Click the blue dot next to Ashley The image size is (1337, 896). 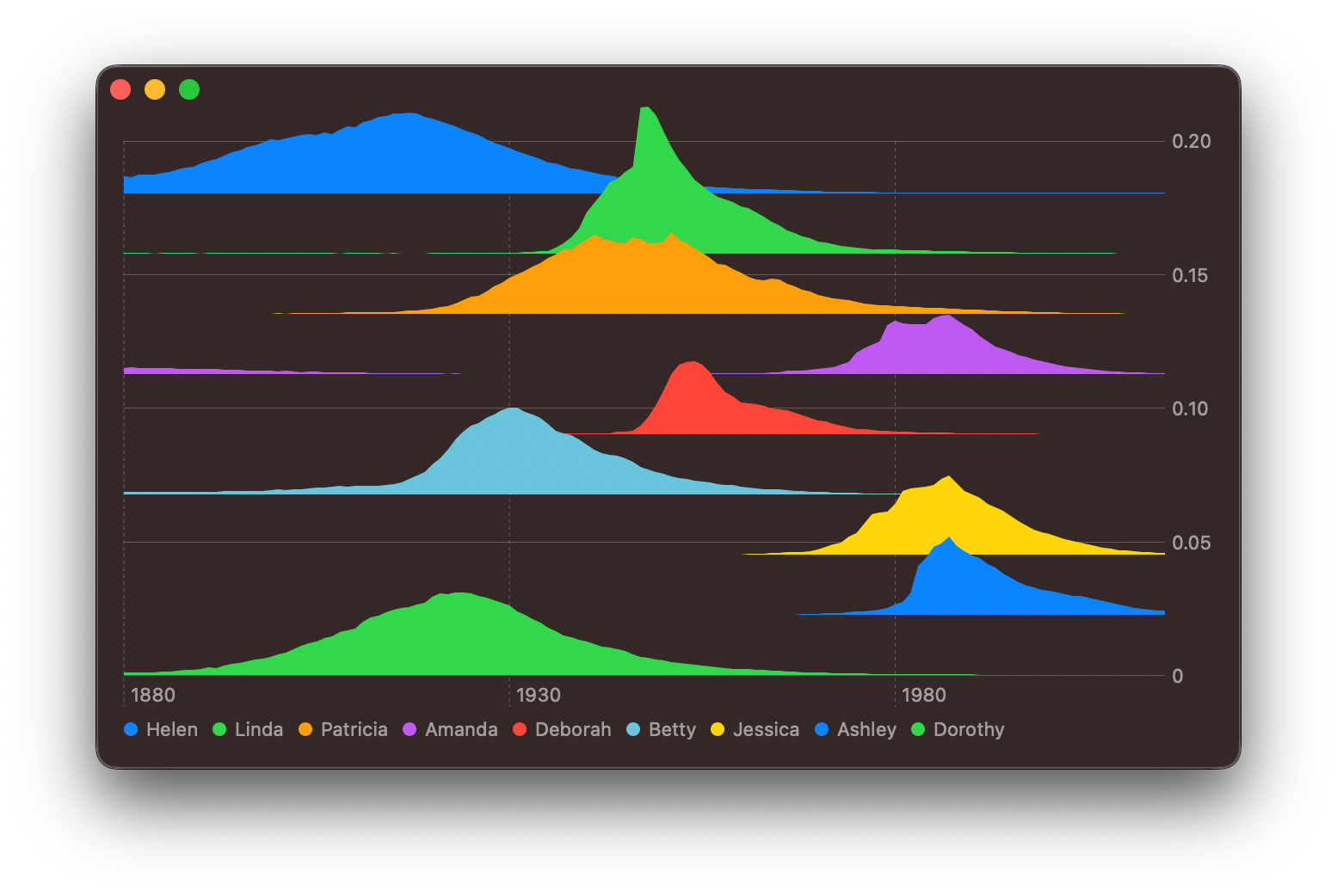tap(823, 729)
